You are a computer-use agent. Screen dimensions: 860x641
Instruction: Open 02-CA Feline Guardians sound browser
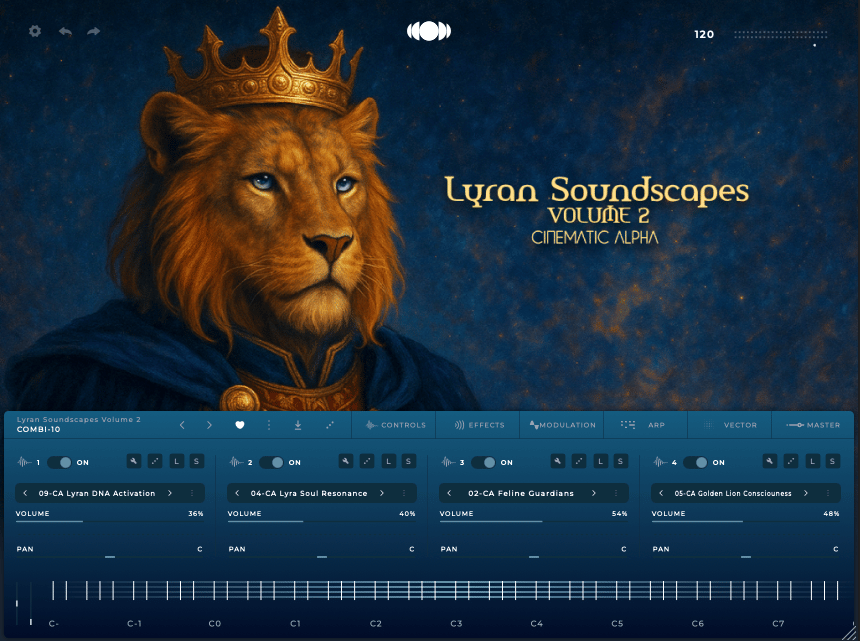[521, 493]
